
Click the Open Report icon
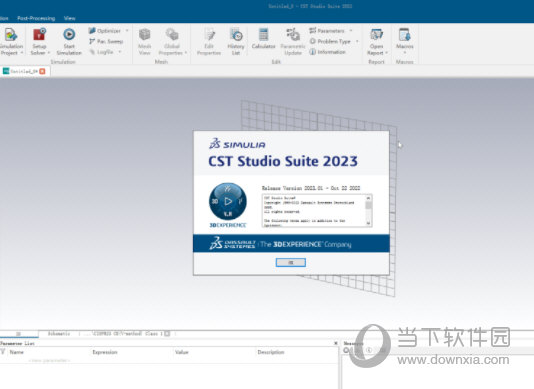[x=377, y=35]
